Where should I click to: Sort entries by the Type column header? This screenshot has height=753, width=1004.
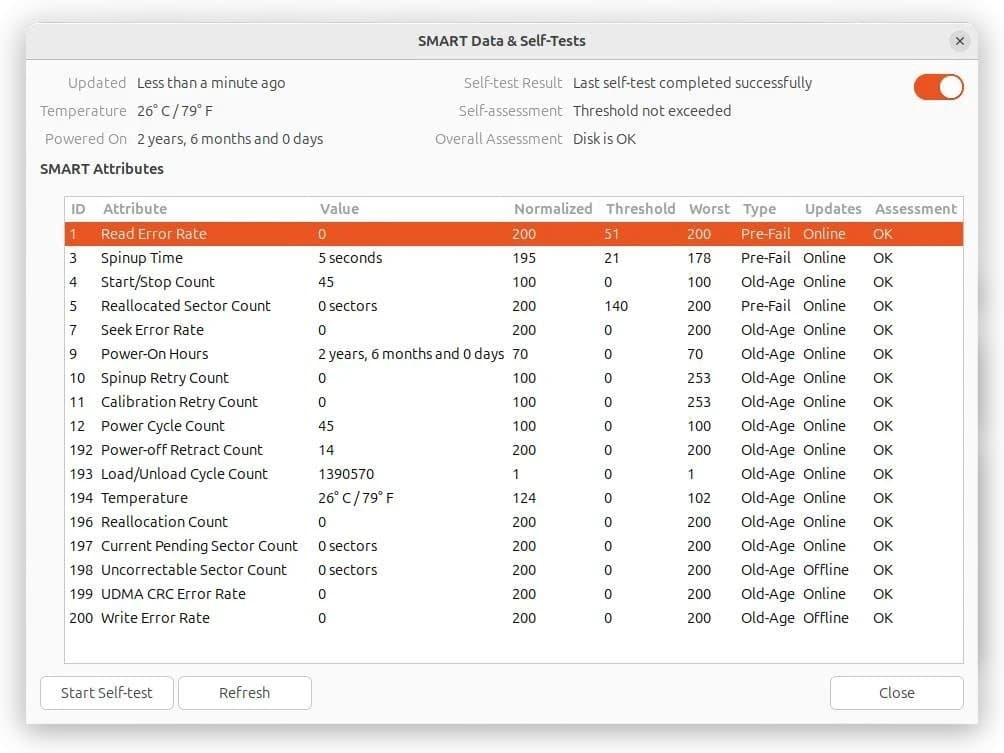760,208
